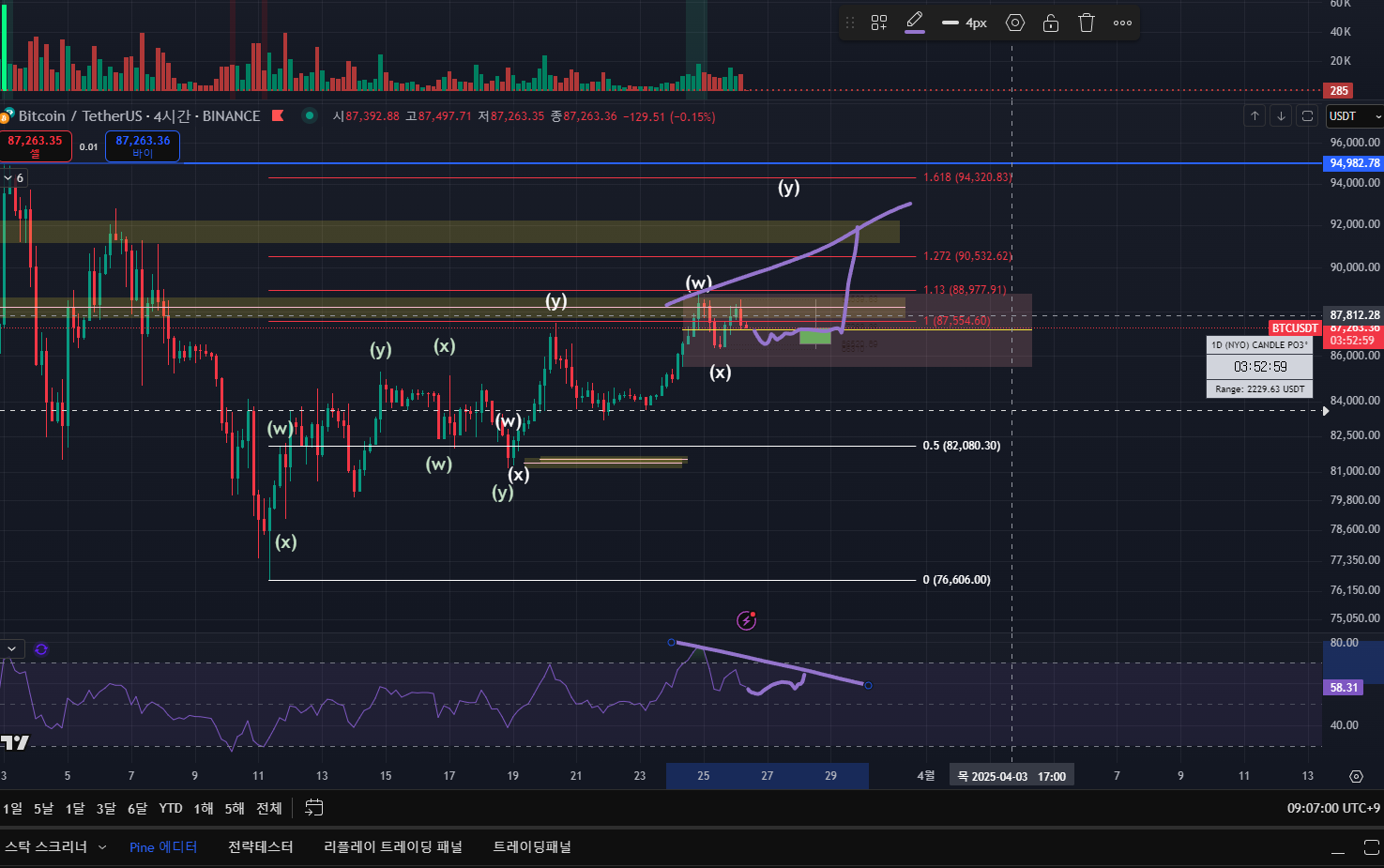
Task: Click 2025-04-03 17:00 crosshair date label
Action: point(1011,776)
